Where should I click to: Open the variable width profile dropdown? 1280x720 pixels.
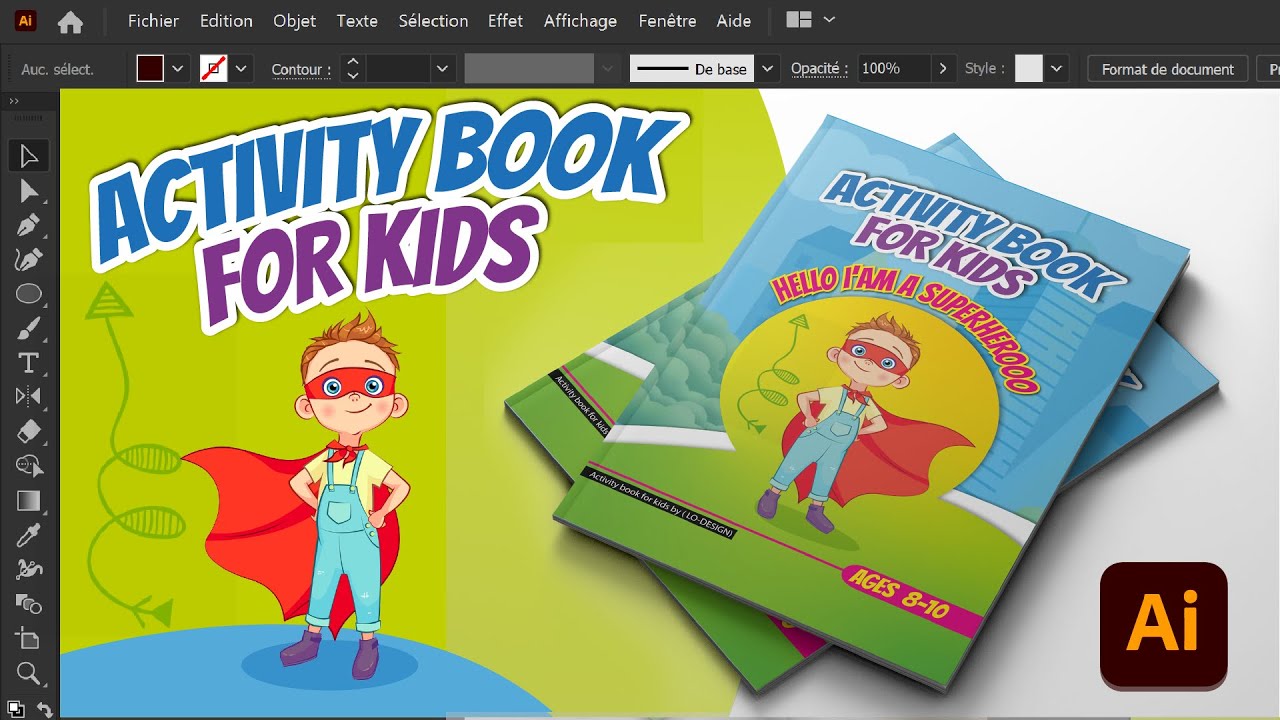coord(606,69)
